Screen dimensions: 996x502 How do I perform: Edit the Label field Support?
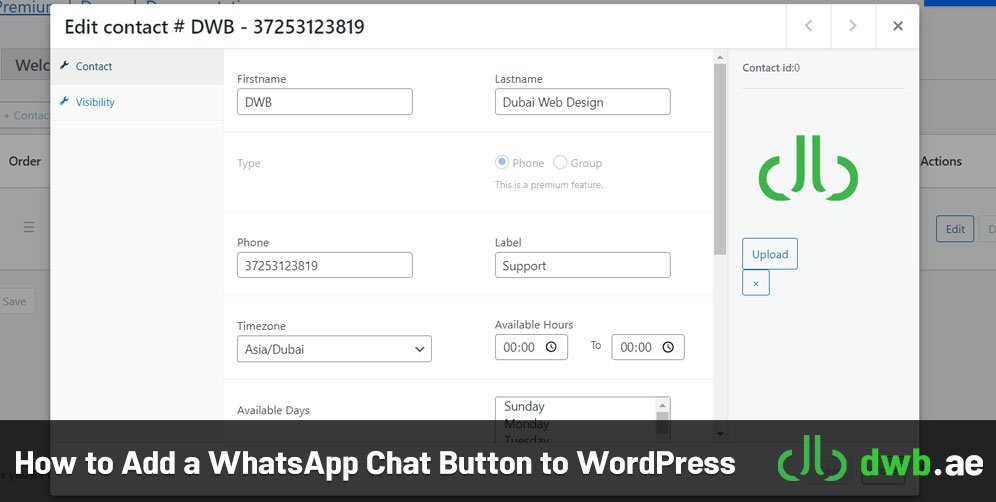[x=582, y=265]
